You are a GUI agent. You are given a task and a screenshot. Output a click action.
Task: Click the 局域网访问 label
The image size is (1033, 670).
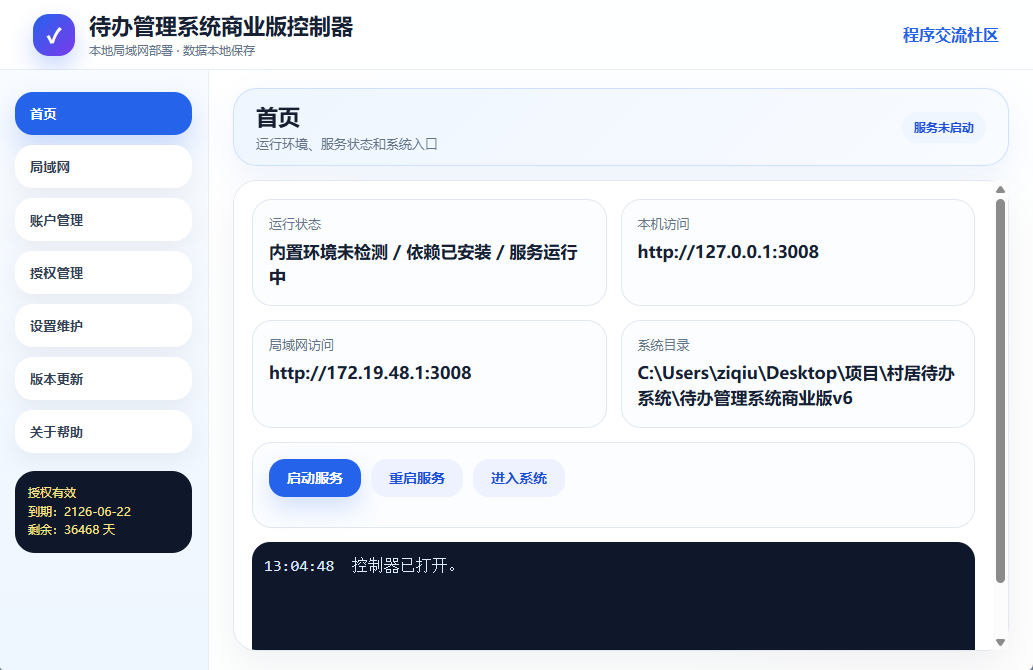(301, 345)
